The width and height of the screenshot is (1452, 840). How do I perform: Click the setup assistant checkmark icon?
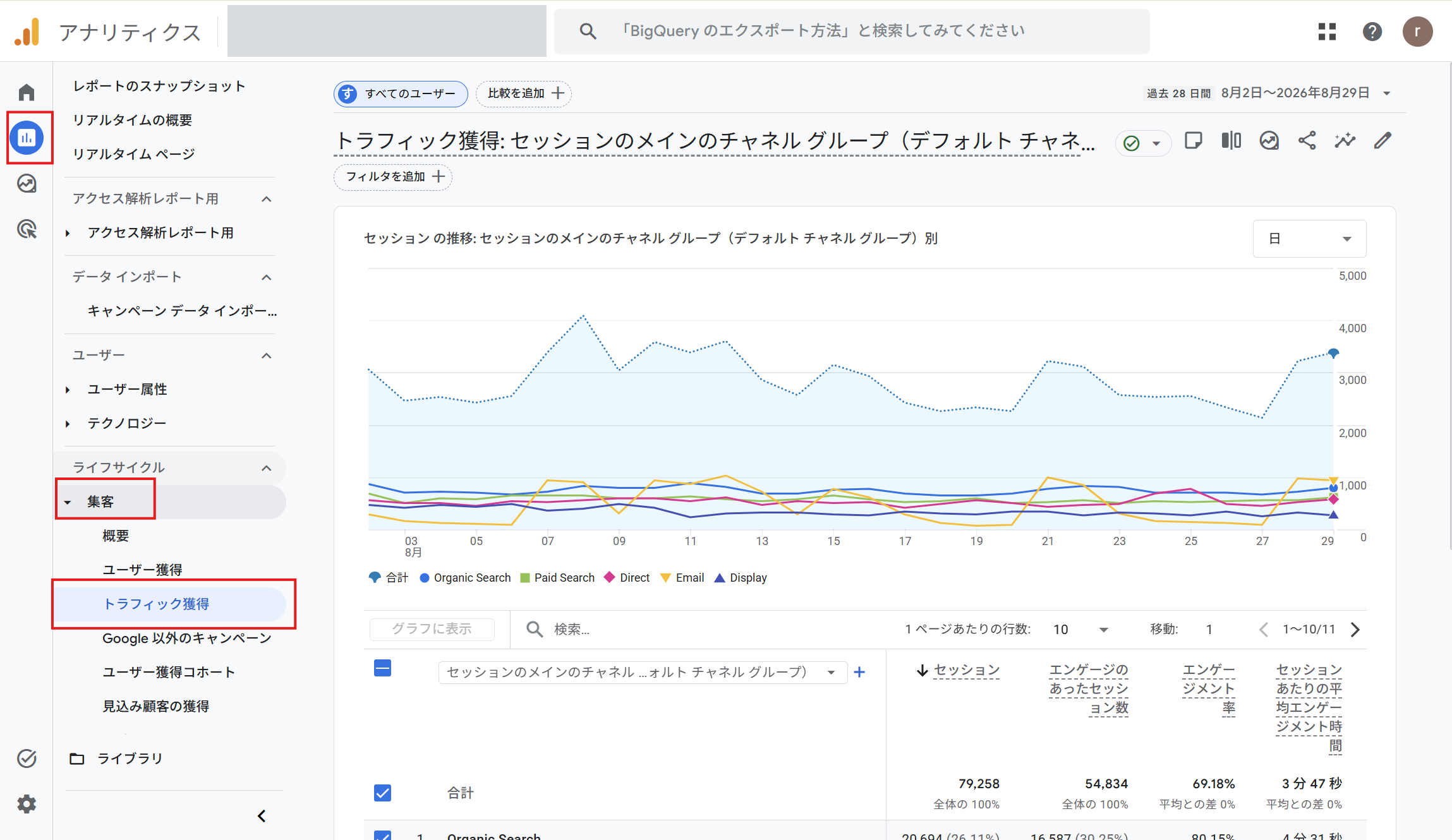click(x=27, y=758)
